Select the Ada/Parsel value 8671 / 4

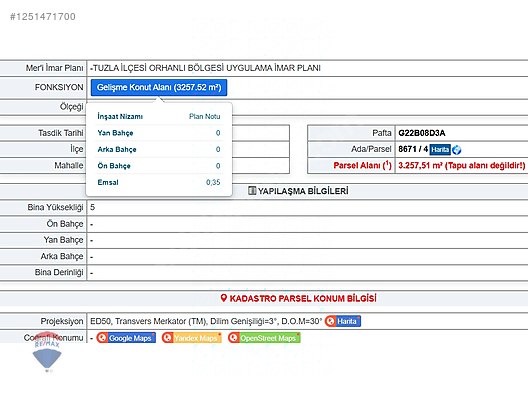click(x=413, y=149)
